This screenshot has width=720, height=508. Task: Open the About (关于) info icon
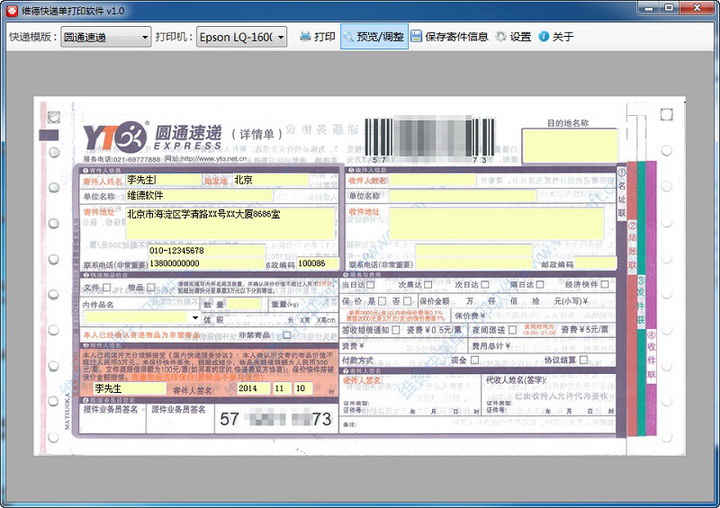(543, 36)
